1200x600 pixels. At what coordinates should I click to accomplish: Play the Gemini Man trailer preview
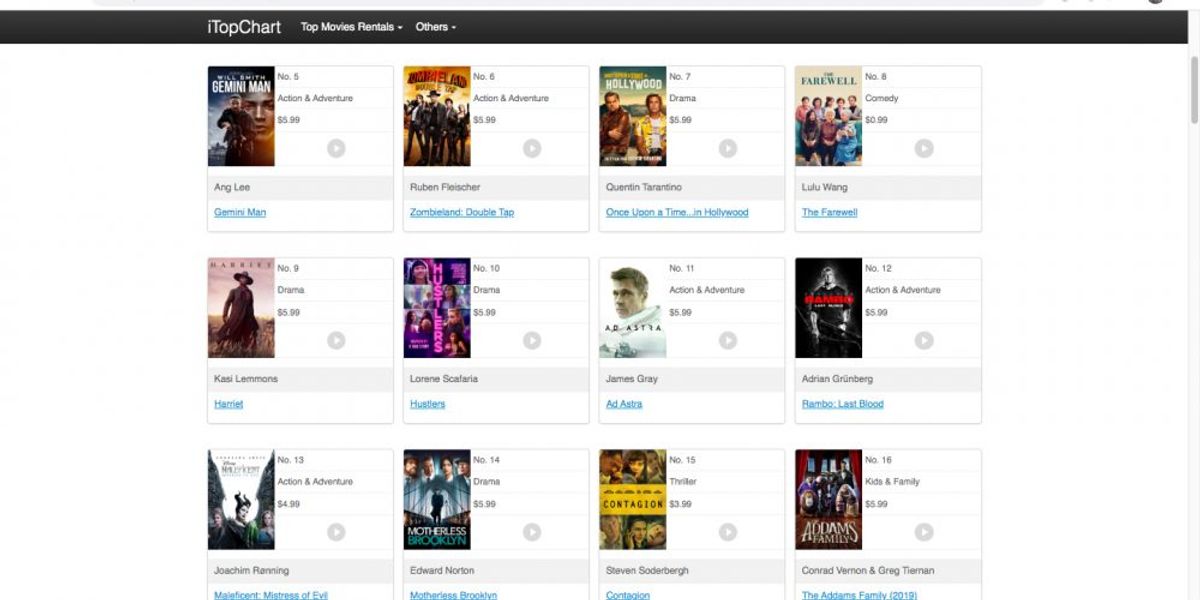click(x=336, y=148)
